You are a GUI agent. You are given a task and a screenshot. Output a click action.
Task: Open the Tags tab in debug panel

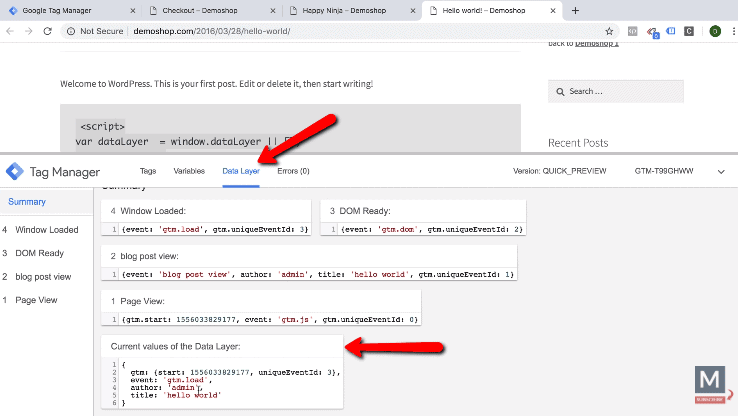[148, 171]
